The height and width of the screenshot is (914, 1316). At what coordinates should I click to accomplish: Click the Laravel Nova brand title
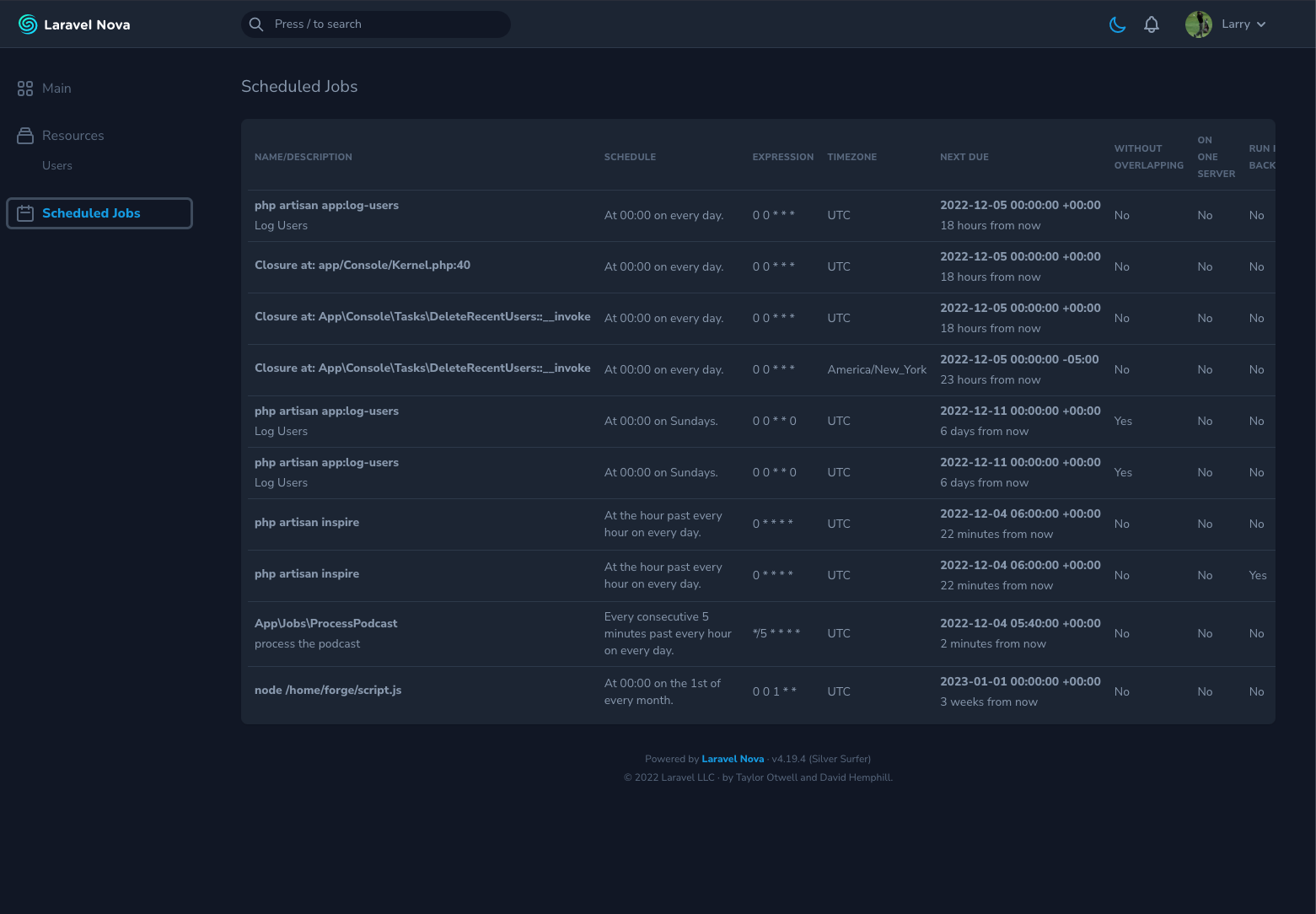click(87, 24)
